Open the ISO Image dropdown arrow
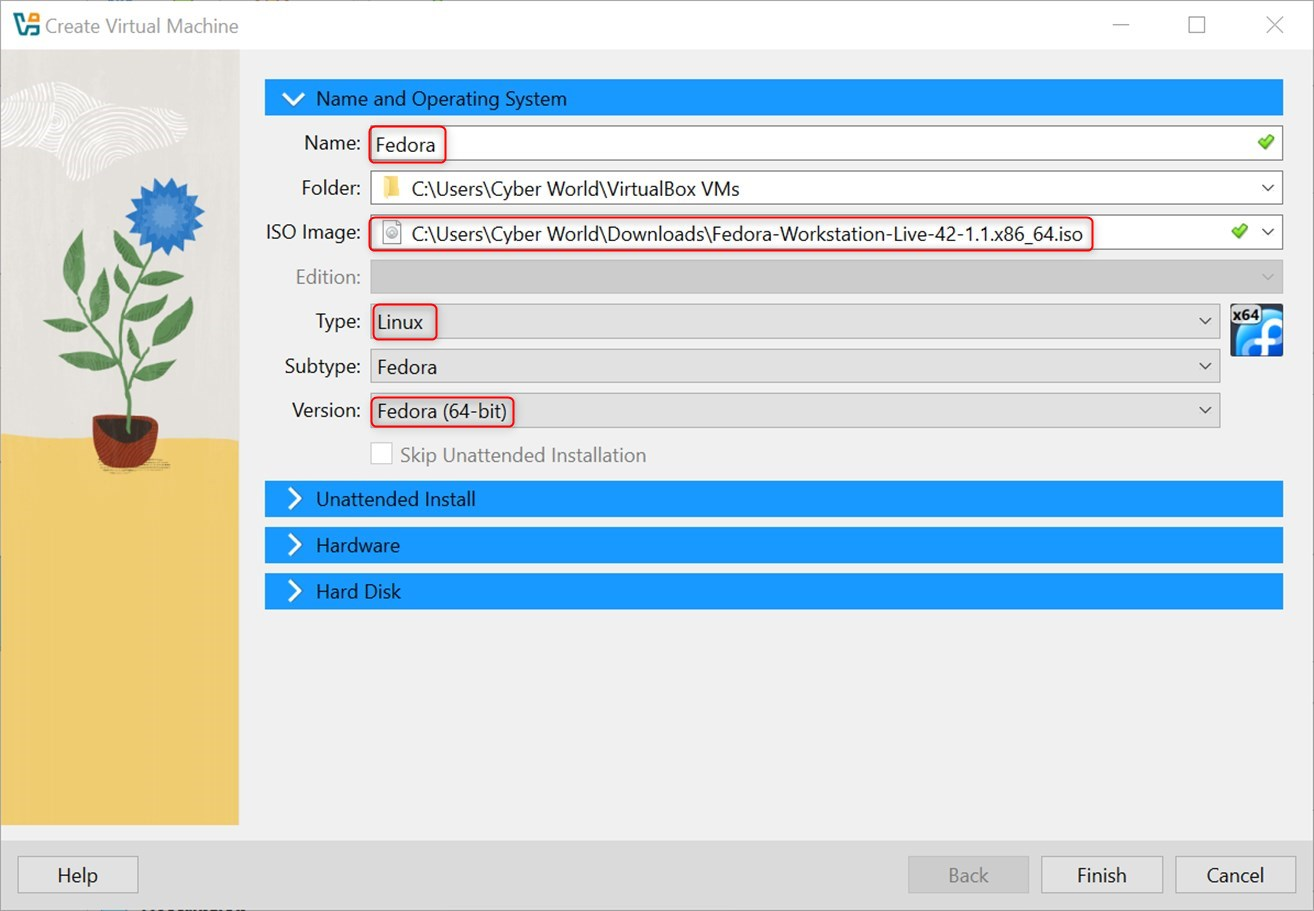The image size is (1314, 911). [1268, 232]
